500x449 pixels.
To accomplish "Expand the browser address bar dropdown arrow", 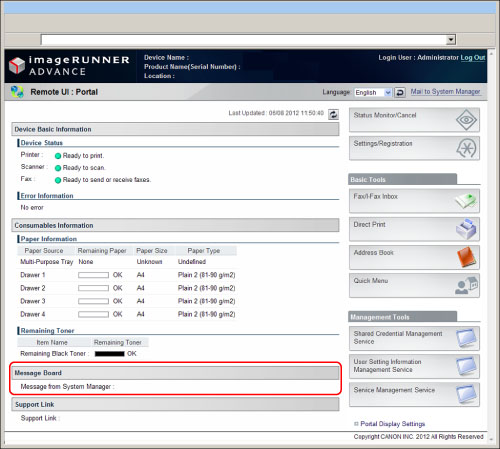I will pyautogui.click(x=451, y=40).
